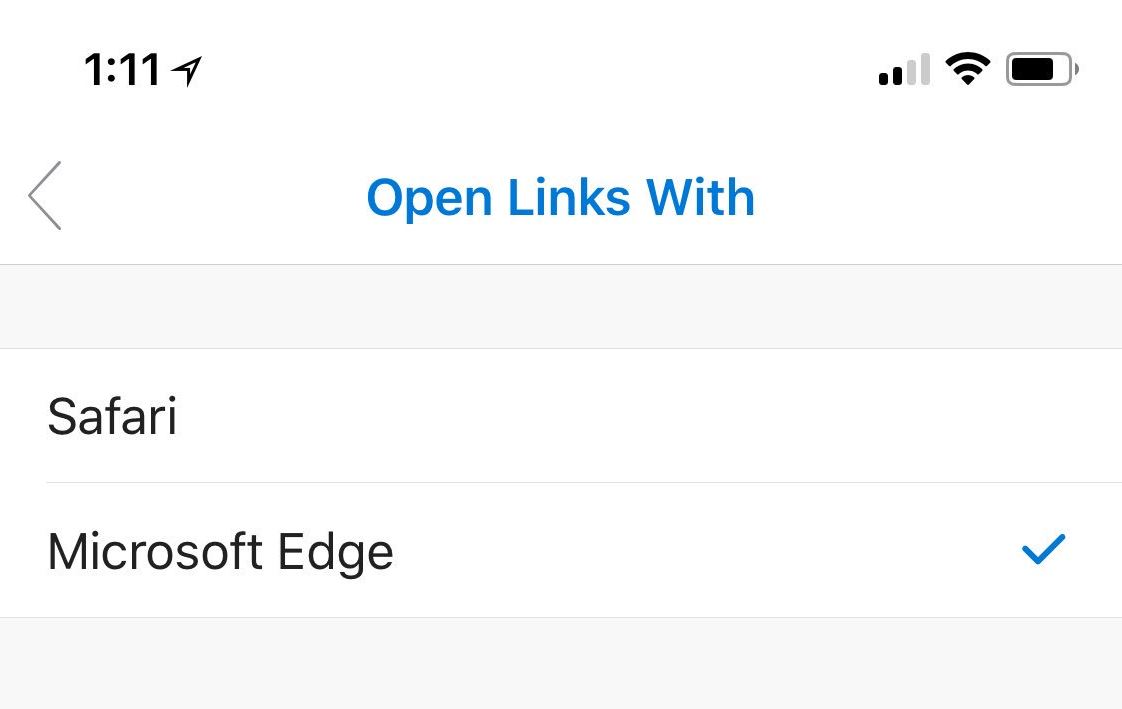Click the middle of the Safari row
Image resolution: width=1122 pixels, height=709 pixels.
pos(560,416)
